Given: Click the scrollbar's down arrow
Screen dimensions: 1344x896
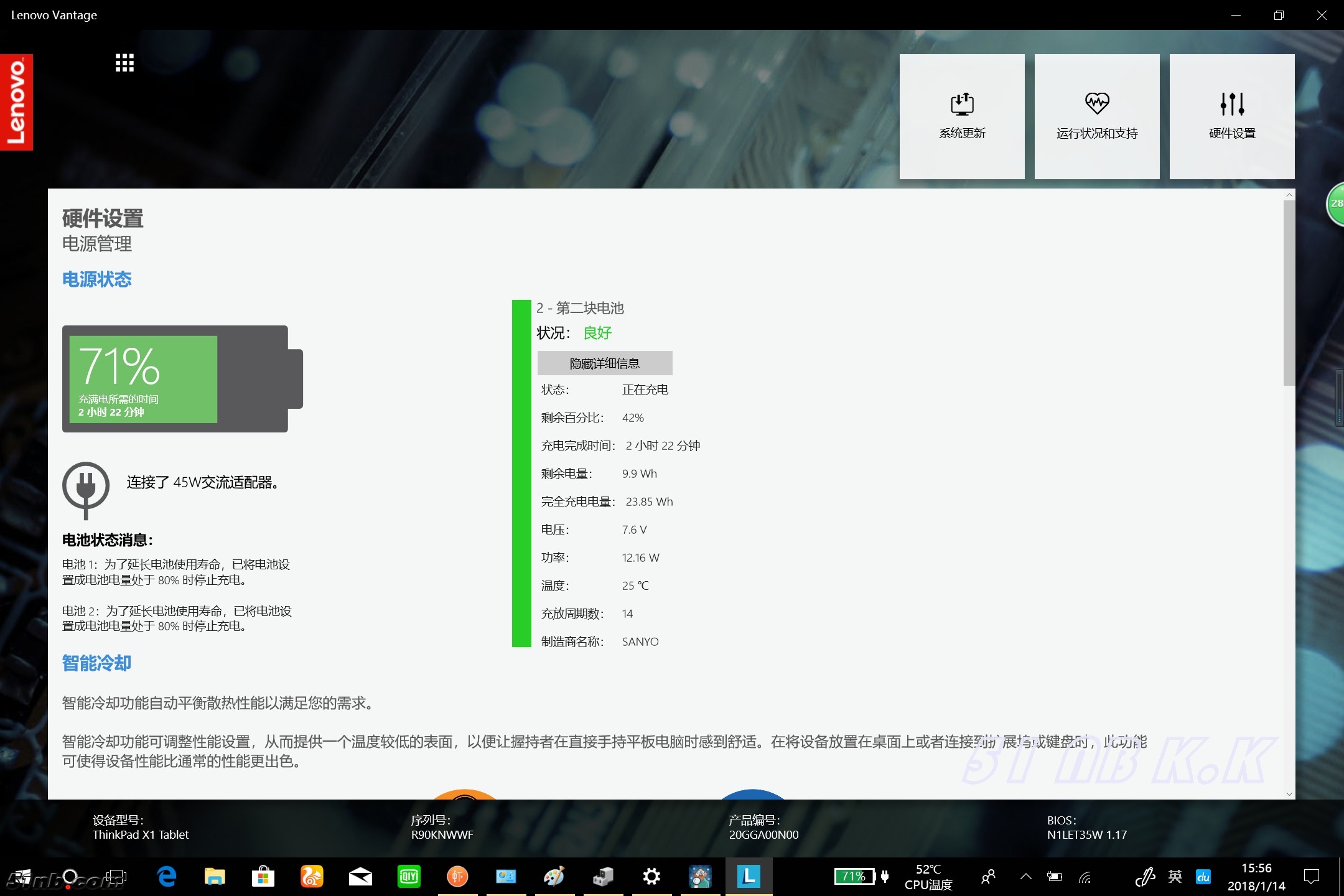Looking at the screenshot, I should coord(1289,794).
